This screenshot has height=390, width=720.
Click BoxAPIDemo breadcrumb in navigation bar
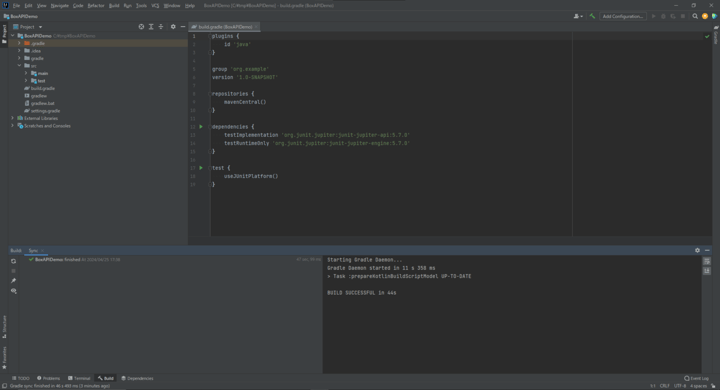(x=21, y=16)
